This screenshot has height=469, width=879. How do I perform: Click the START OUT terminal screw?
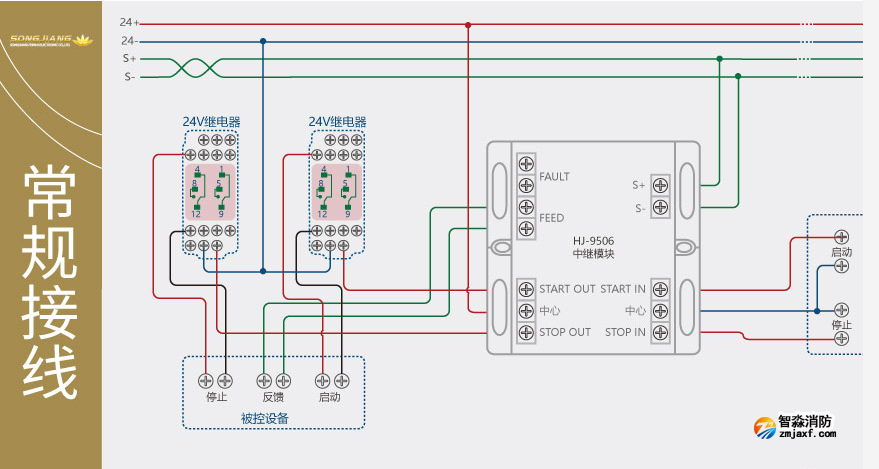tap(526, 289)
